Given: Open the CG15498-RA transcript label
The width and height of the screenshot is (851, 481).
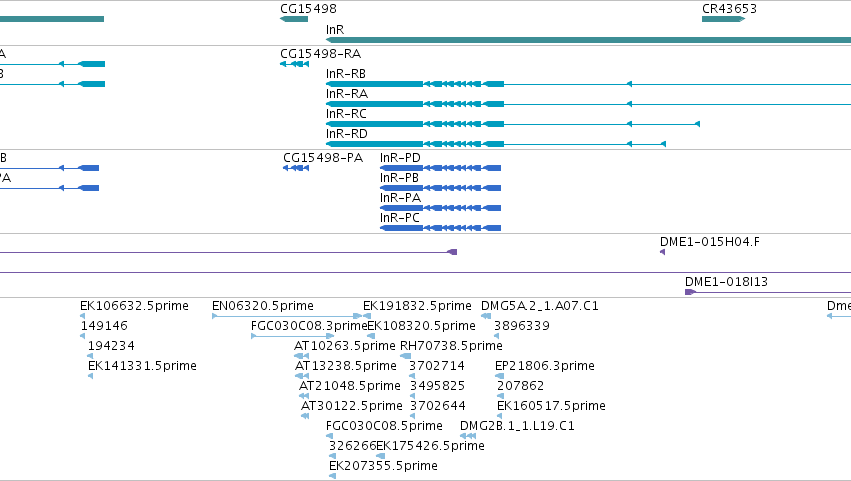Looking at the screenshot, I should point(320,54).
